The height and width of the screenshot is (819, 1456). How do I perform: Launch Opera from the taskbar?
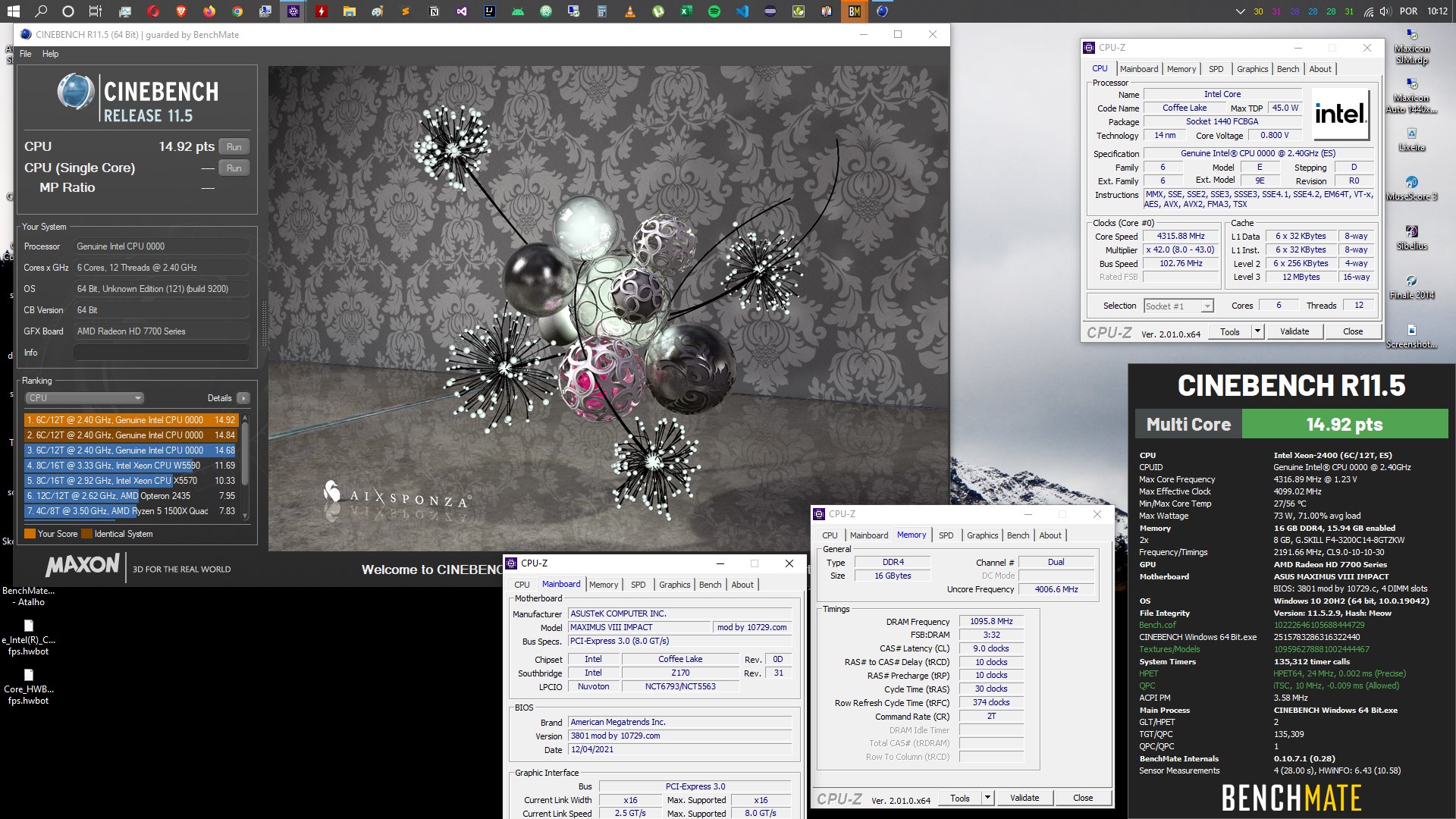[153, 11]
